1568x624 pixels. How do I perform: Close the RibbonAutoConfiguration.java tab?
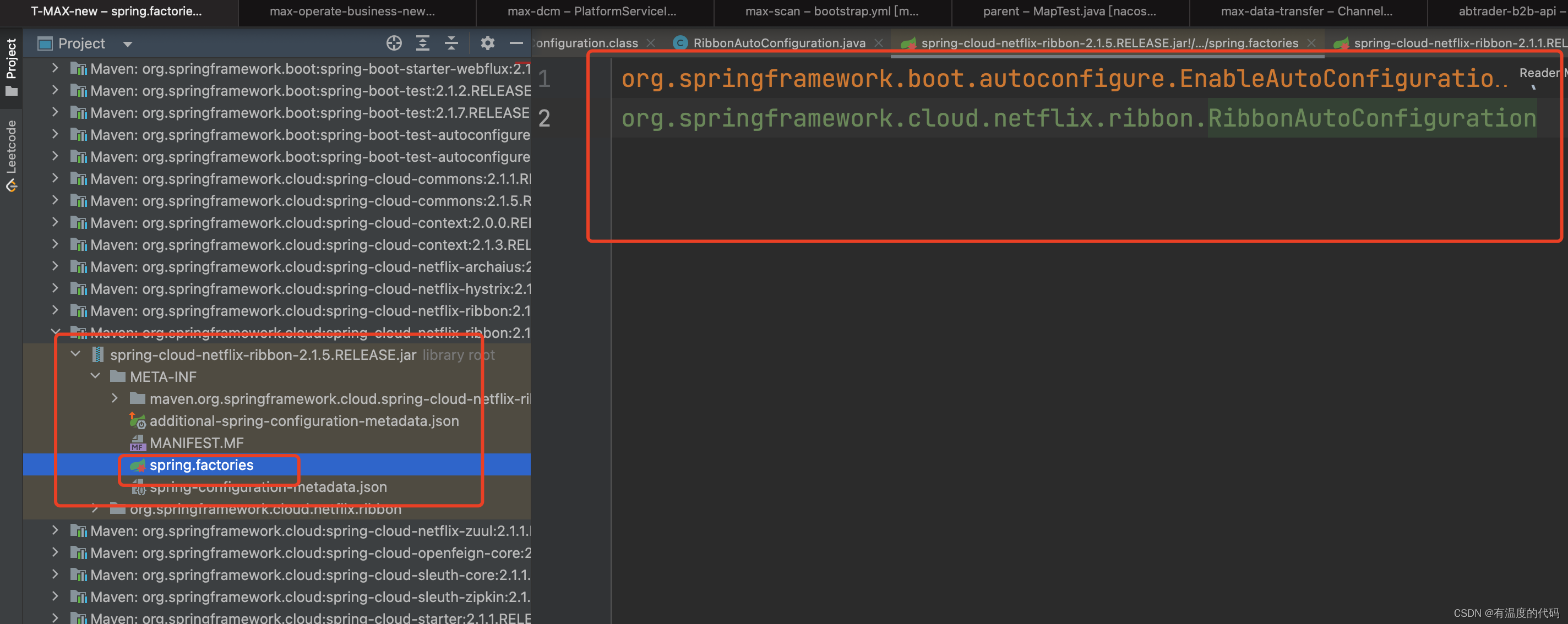(878, 43)
